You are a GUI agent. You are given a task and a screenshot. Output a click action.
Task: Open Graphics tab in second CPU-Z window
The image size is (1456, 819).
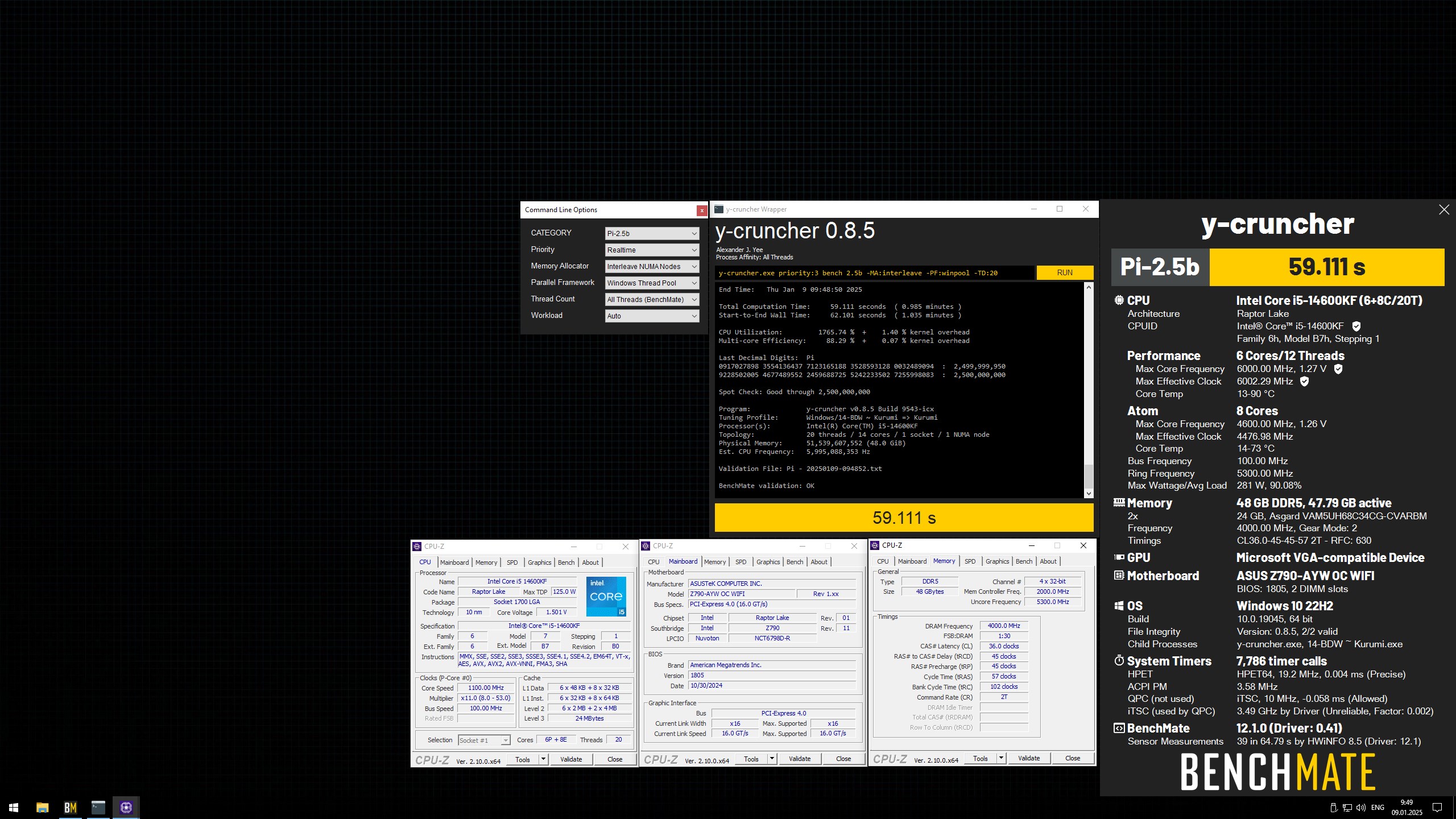(768, 562)
